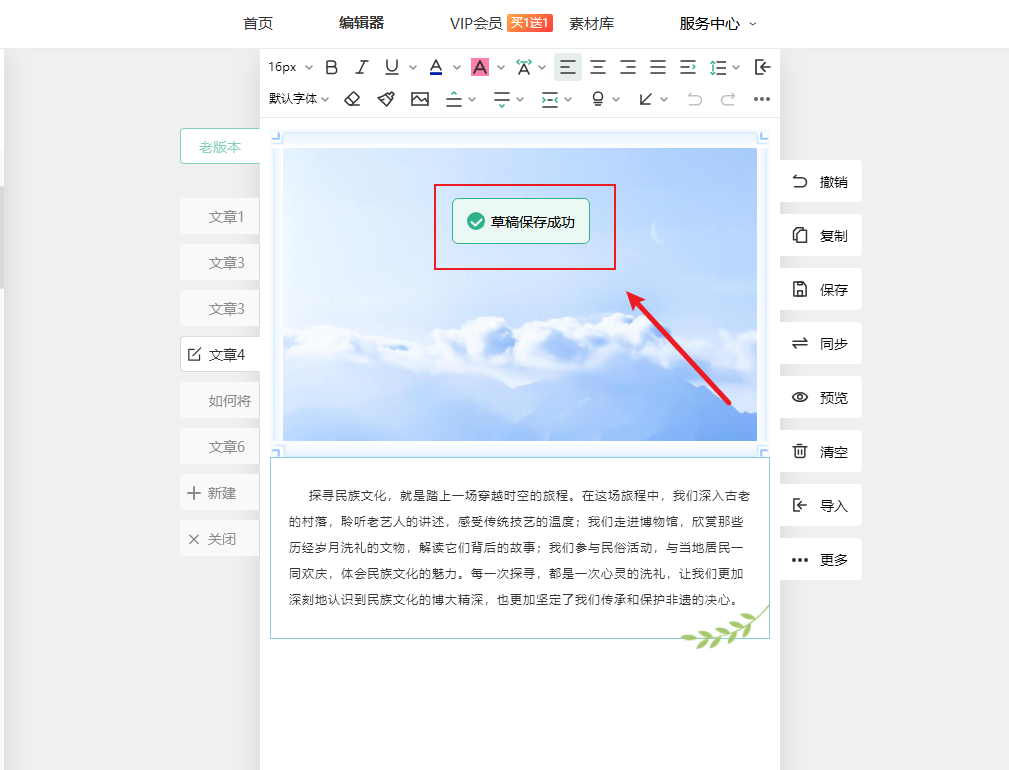Select 文章1 in the article list
This screenshot has height=770, width=1009.
pos(220,217)
